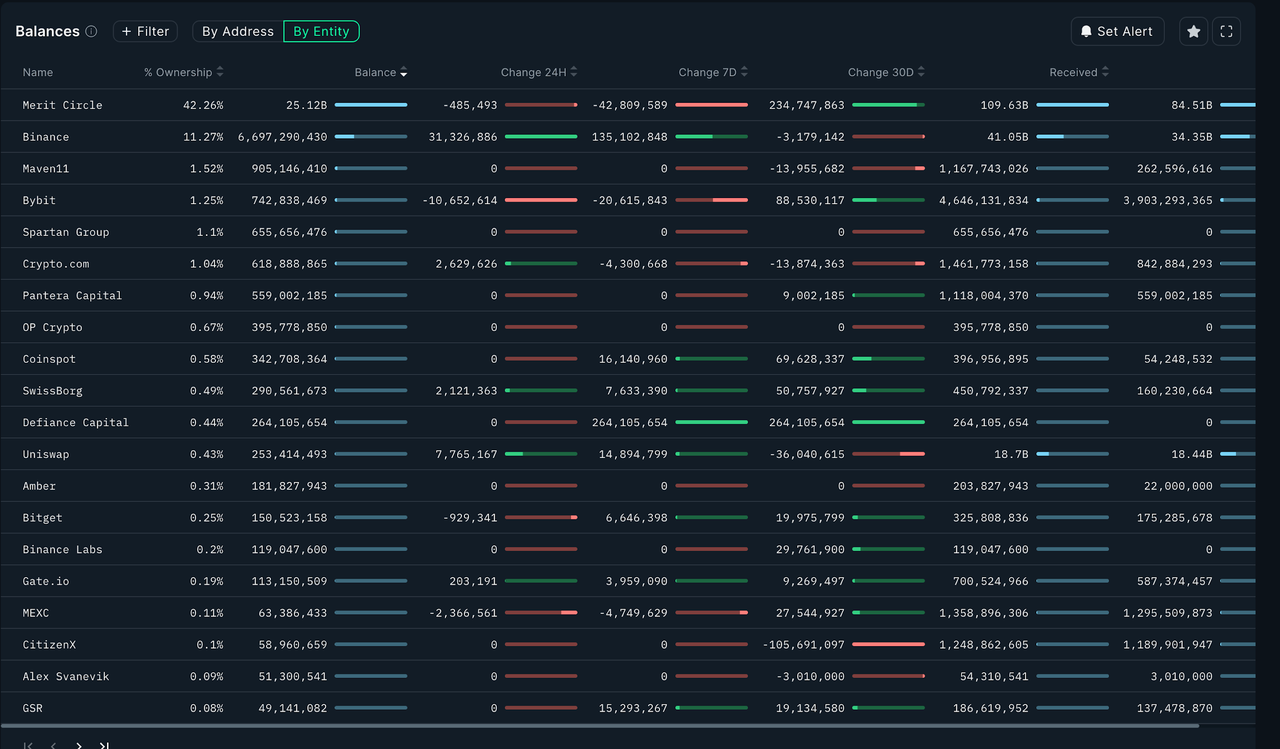Select the Binance entity name

(46, 137)
